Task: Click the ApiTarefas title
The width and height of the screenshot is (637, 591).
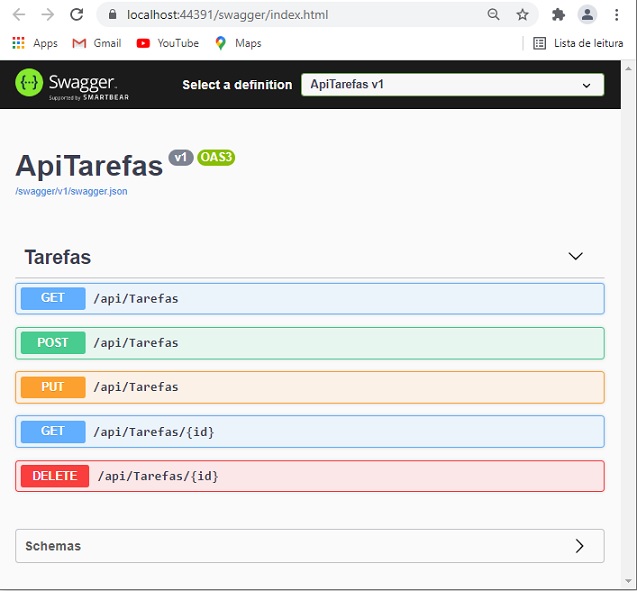Action: pyautogui.click(x=89, y=166)
